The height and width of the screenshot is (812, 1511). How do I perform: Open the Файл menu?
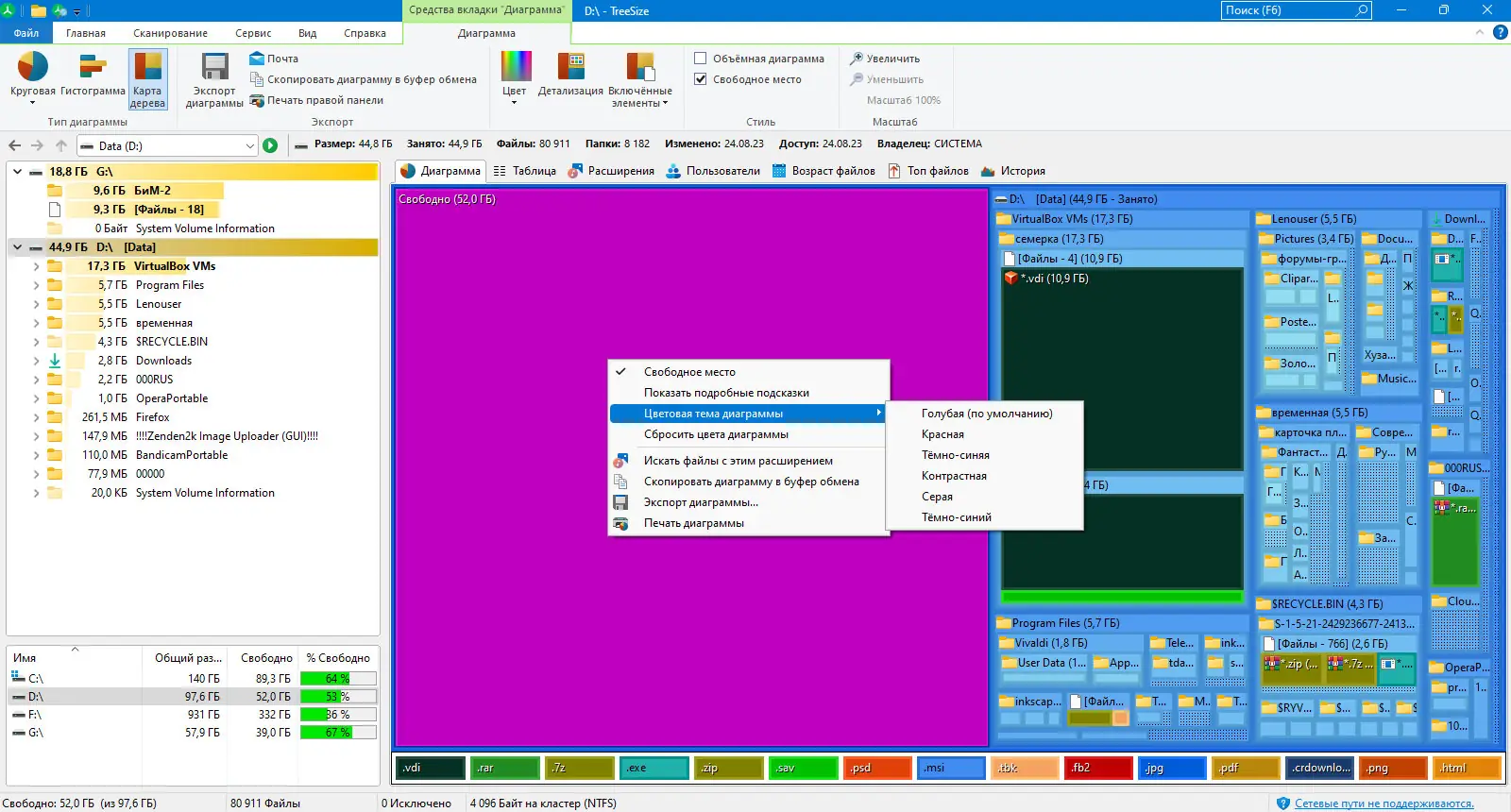[26, 33]
